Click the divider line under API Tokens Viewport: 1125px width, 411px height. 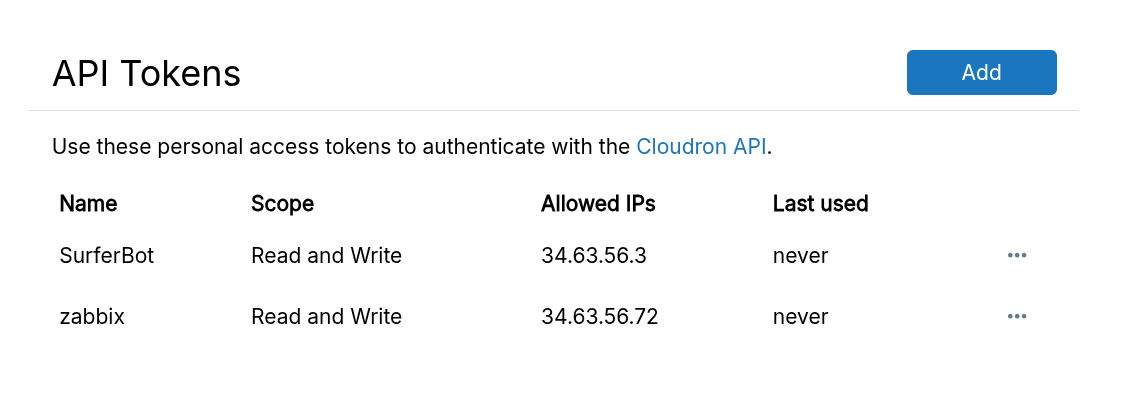[554, 110]
